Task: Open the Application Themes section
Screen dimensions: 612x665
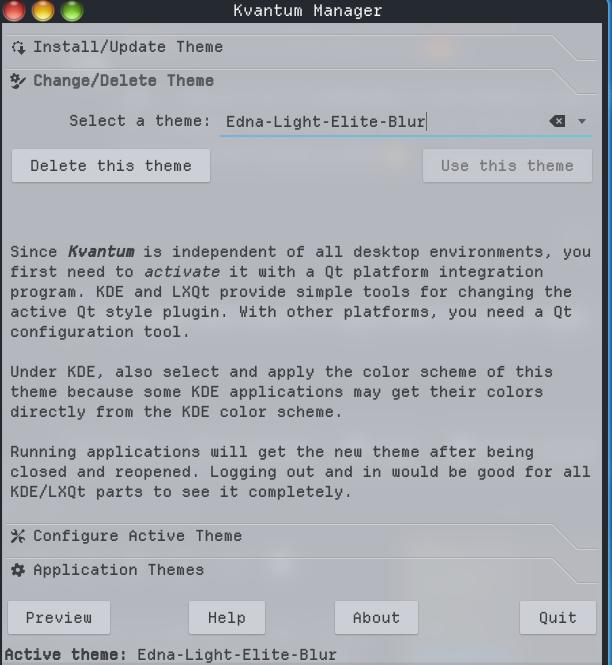Action: coord(118,570)
